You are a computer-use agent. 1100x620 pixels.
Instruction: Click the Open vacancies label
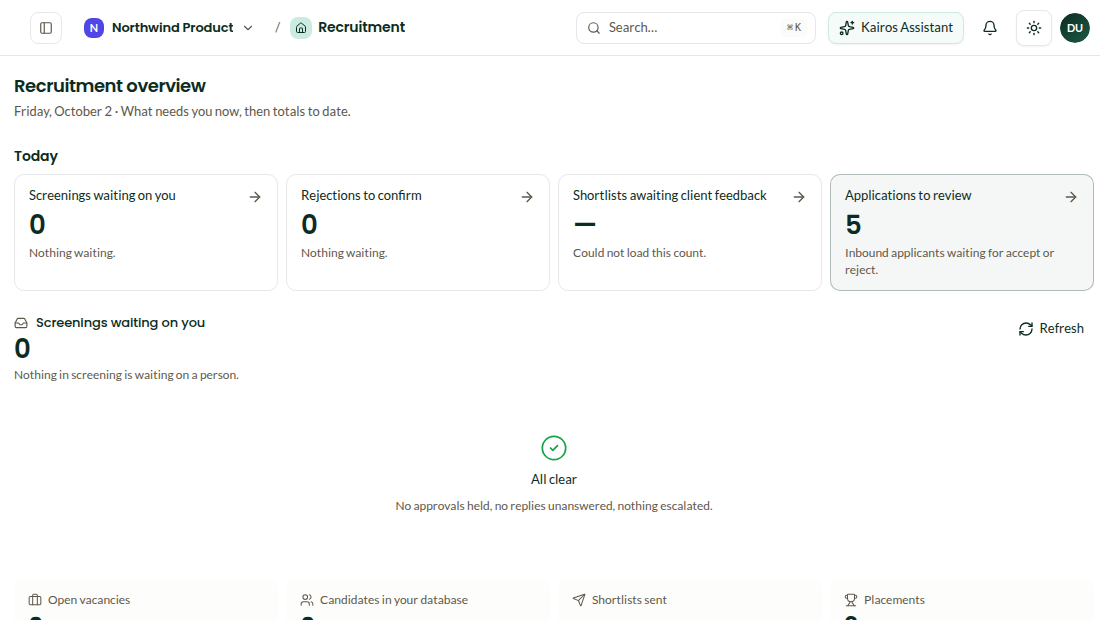point(89,600)
